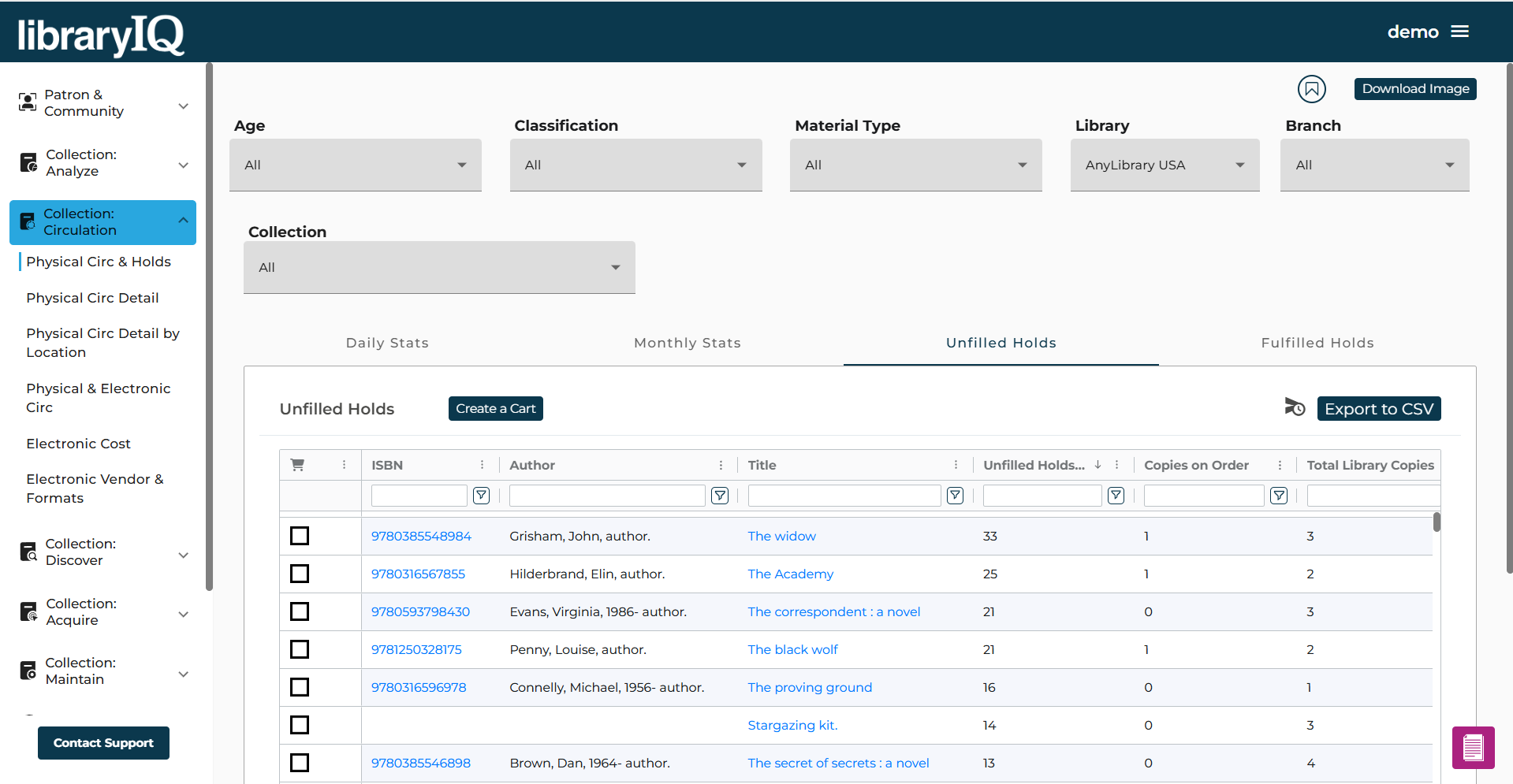Open Electronic Cost page
Viewport: 1513px width, 784px height.
pyautogui.click(x=78, y=444)
